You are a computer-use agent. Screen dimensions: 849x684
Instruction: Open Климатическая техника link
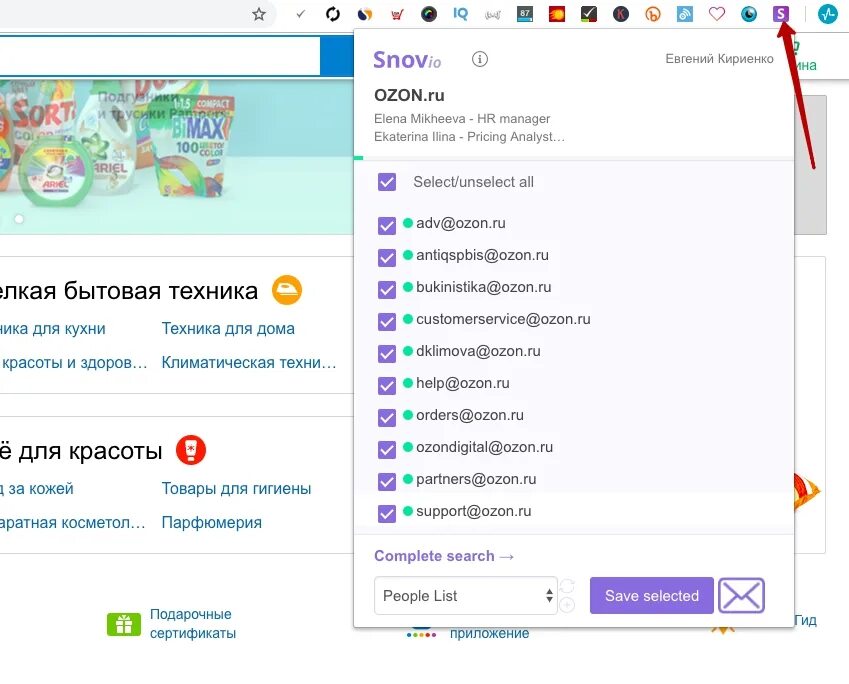[x=249, y=362]
